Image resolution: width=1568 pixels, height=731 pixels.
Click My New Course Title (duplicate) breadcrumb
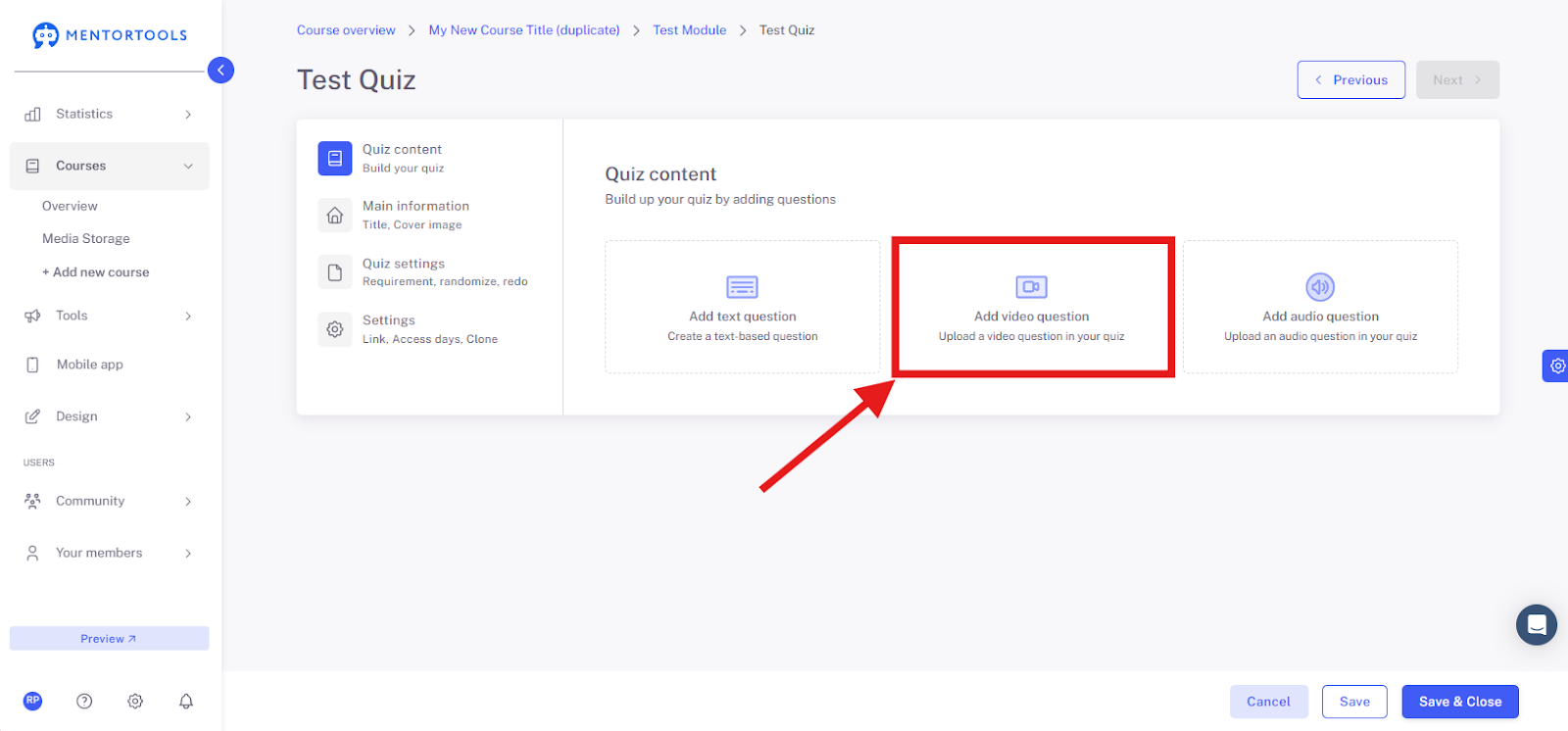(x=524, y=30)
